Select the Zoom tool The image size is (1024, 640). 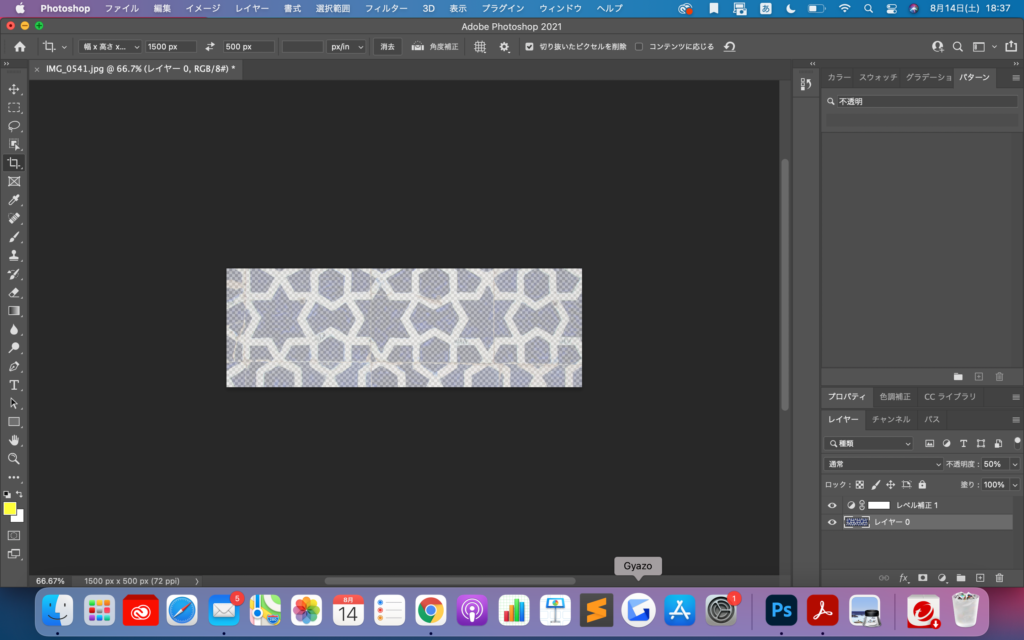(x=14, y=458)
